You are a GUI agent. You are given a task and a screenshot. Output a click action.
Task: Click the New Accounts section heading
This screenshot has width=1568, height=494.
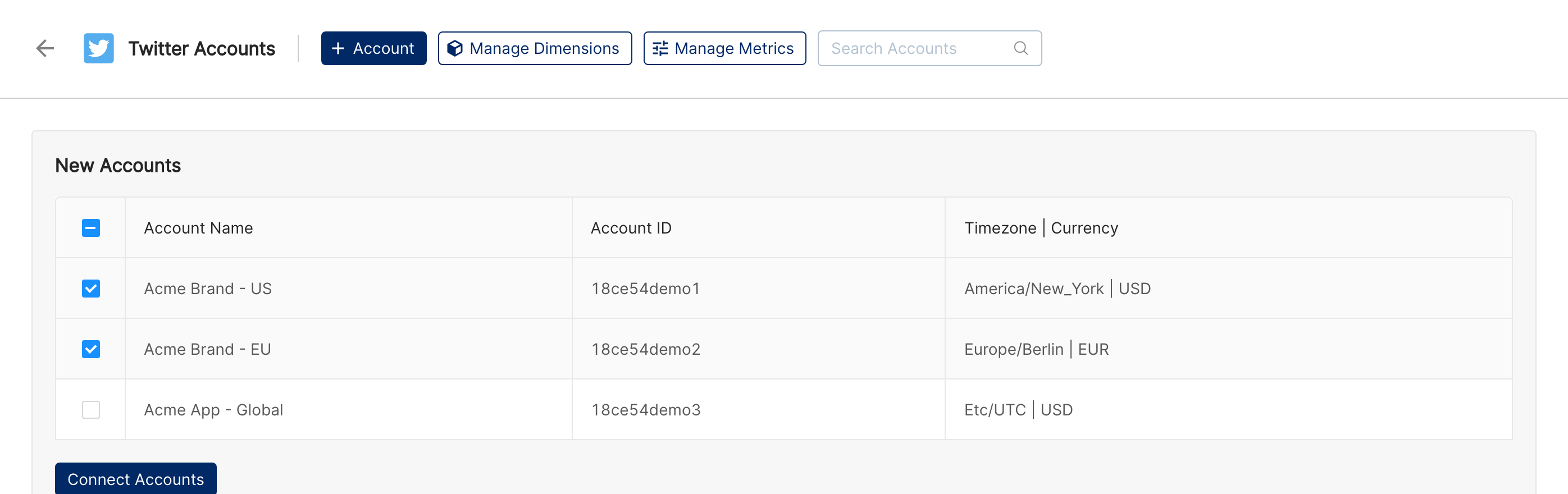pyautogui.click(x=118, y=166)
